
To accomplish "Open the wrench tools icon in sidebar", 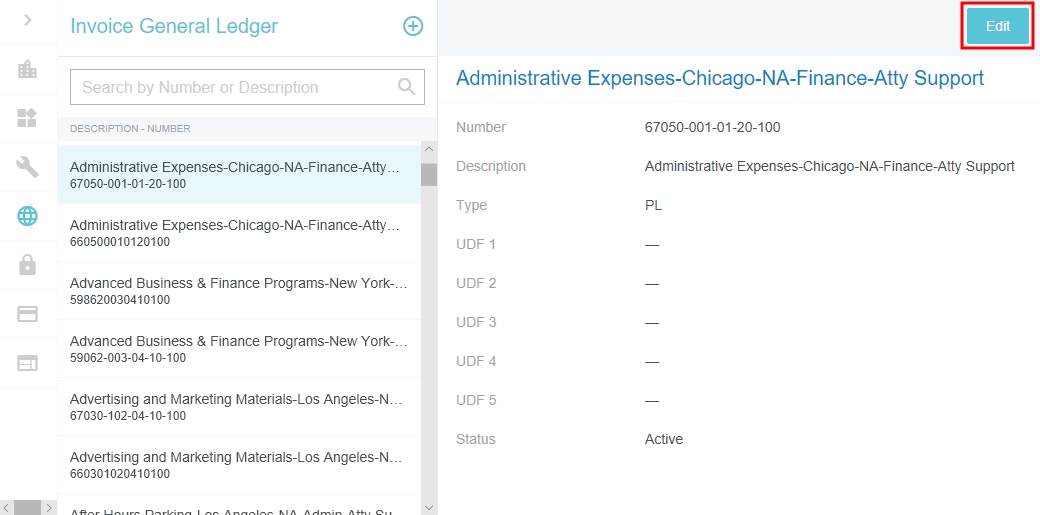I will 28,167.
